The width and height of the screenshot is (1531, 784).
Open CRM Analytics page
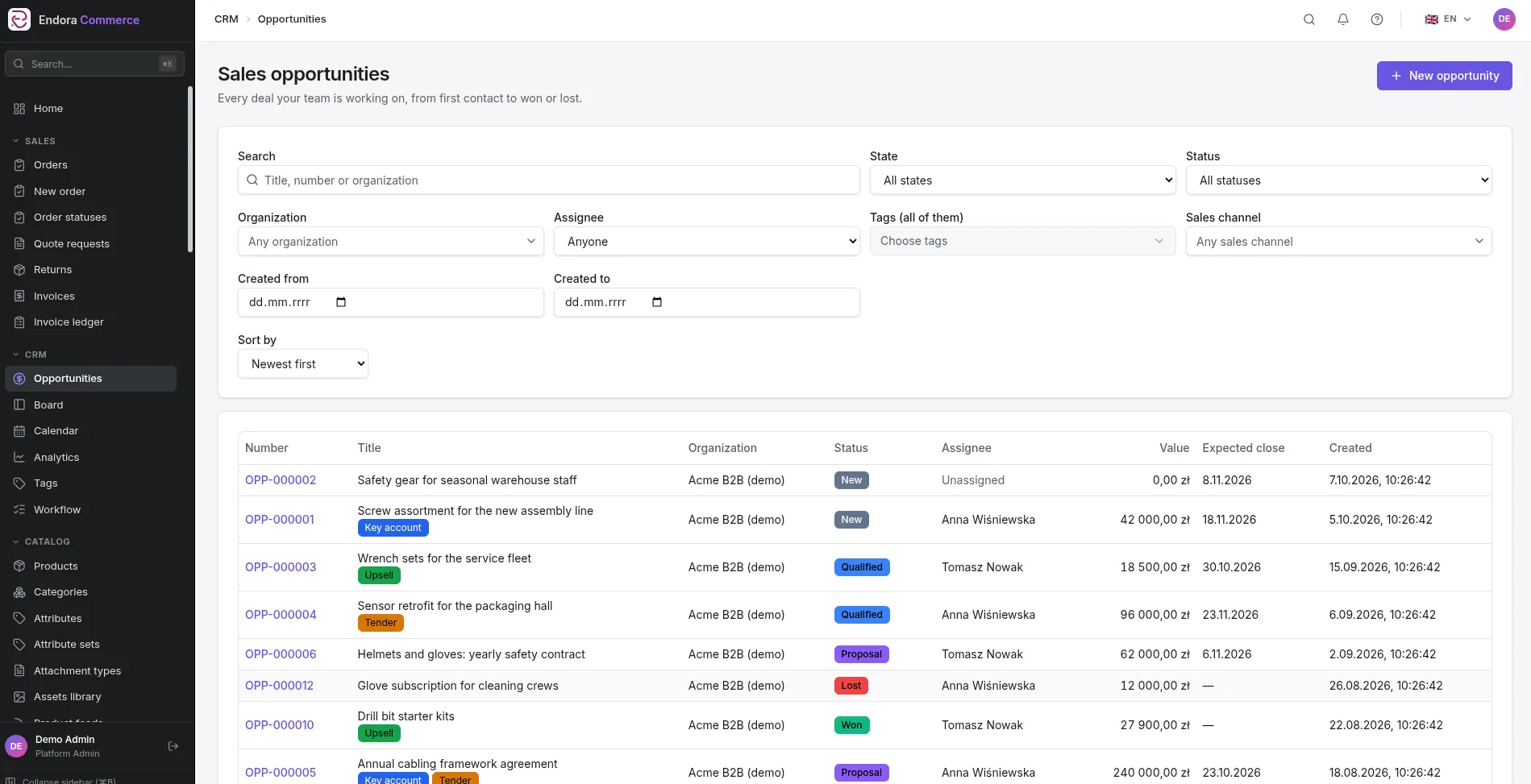(x=90, y=458)
